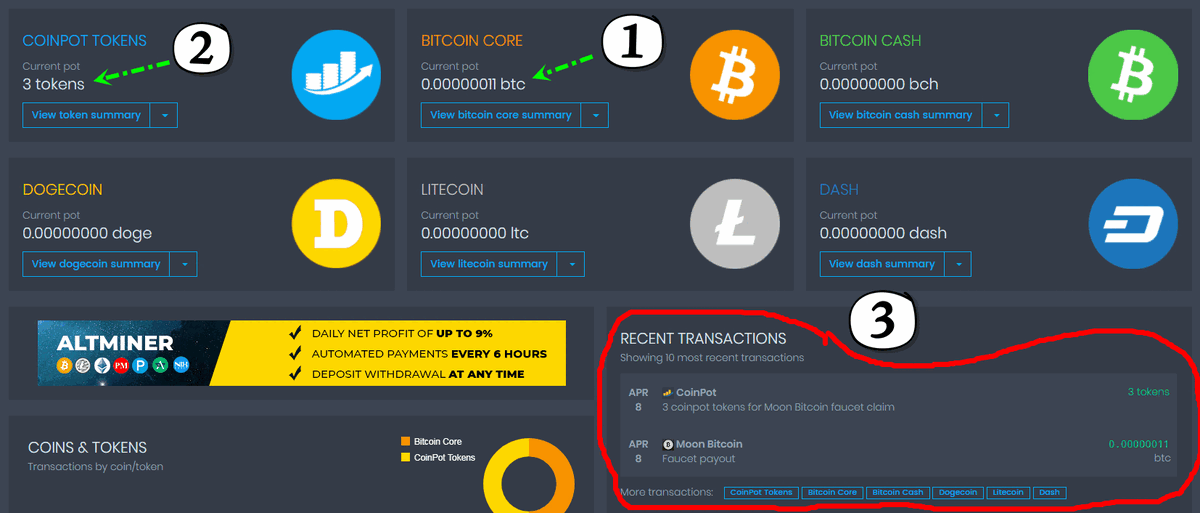Viewport: 1200px width, 513px height.
Task: Expand dropdown beside View bitcoin core summary
Action: (x=595, y=115)
